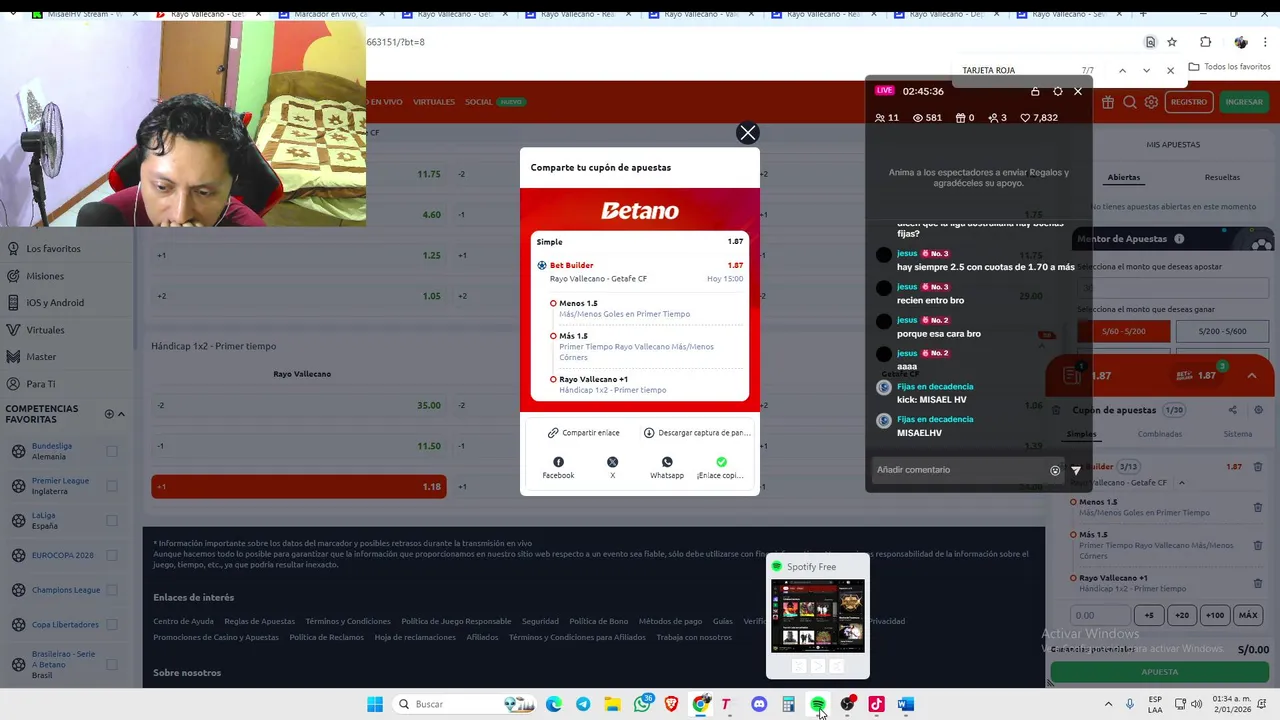
Task: Share the coupon on Facebook
Action: click(558, 467)
